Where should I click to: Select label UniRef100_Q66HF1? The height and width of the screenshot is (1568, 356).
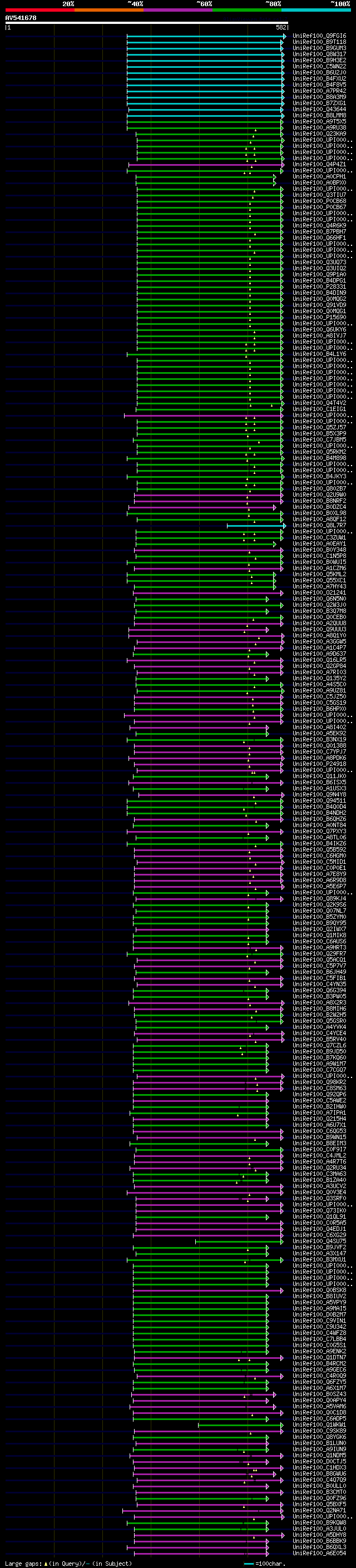click(x=319, y=238)
